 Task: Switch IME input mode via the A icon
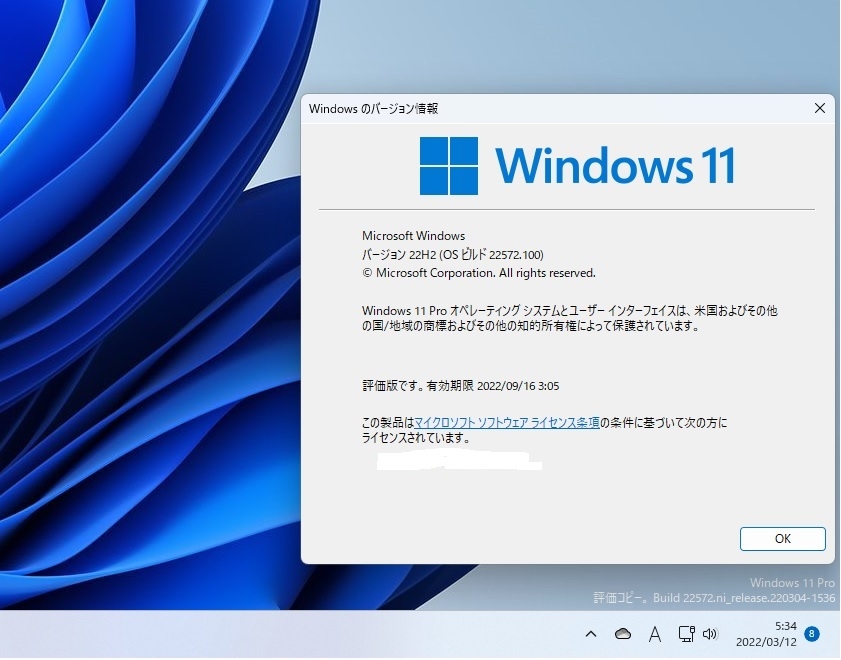click(x=654, y=634)
